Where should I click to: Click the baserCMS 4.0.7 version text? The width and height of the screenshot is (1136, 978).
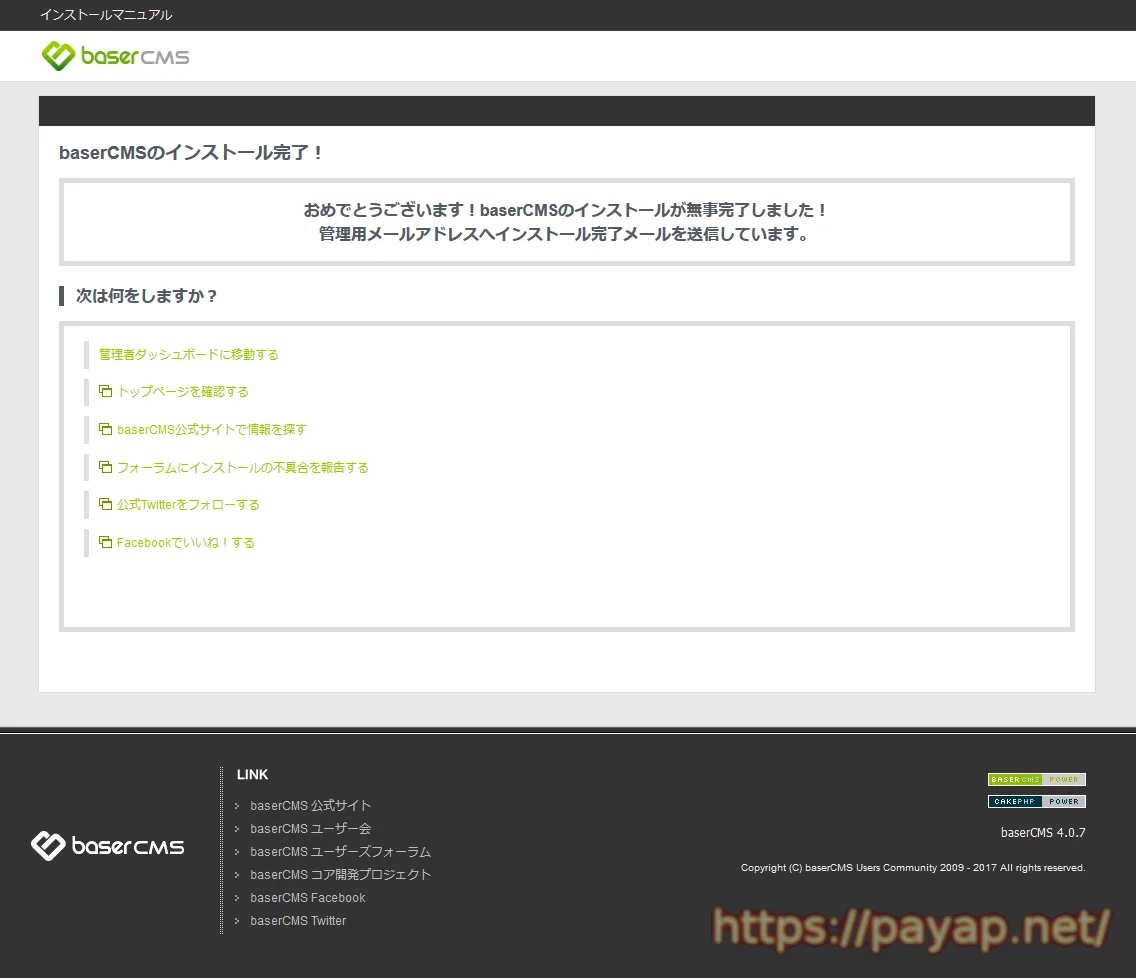coord(1043,833)
